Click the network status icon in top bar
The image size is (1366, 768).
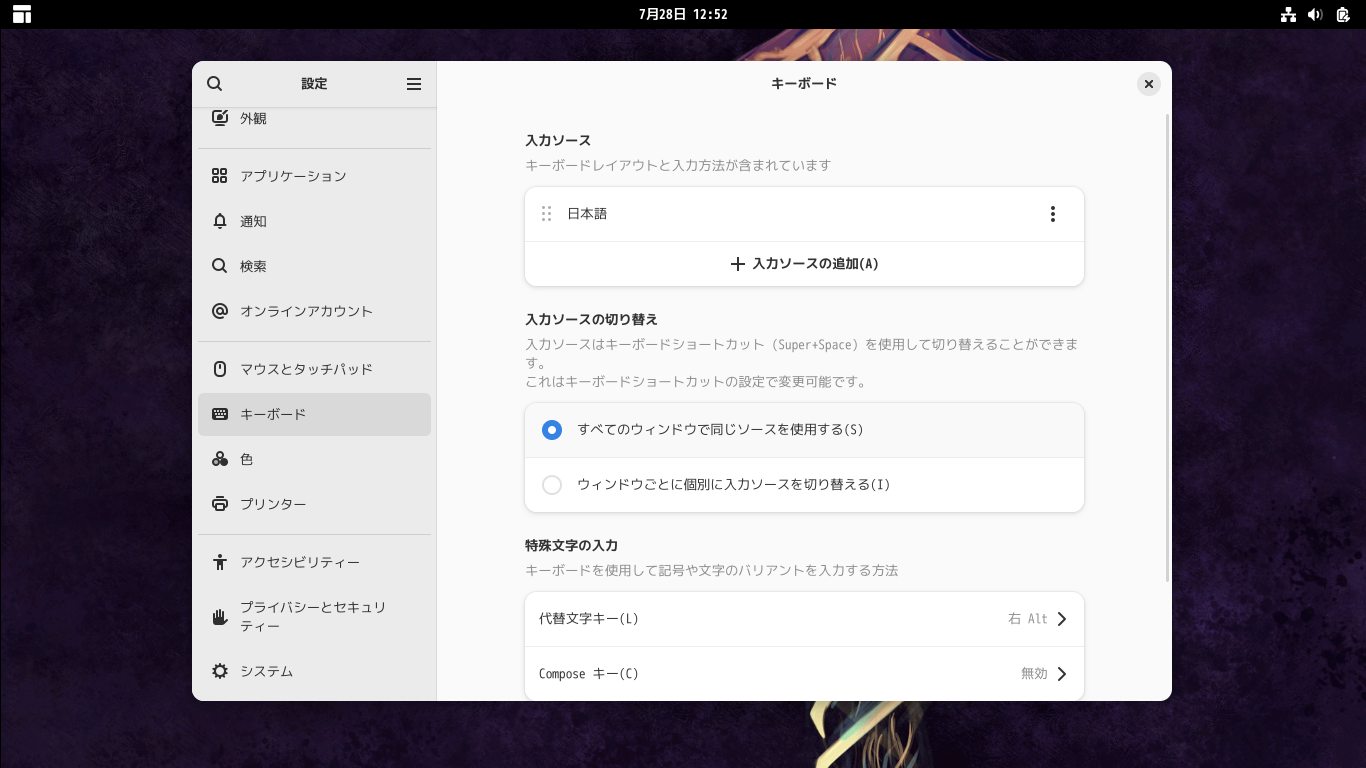(1288, 14)
